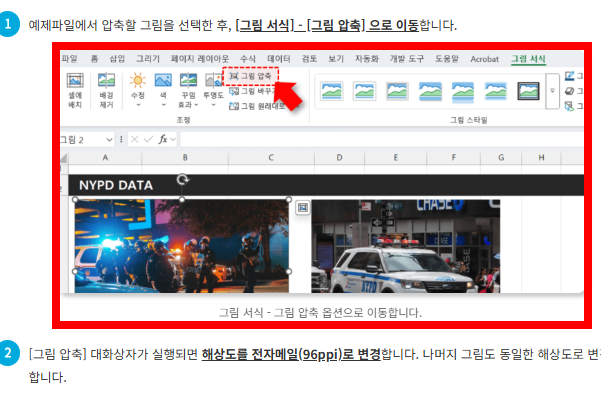
Task: Click the 셀에 배치 icon in the ribbon
Action: 75,81
